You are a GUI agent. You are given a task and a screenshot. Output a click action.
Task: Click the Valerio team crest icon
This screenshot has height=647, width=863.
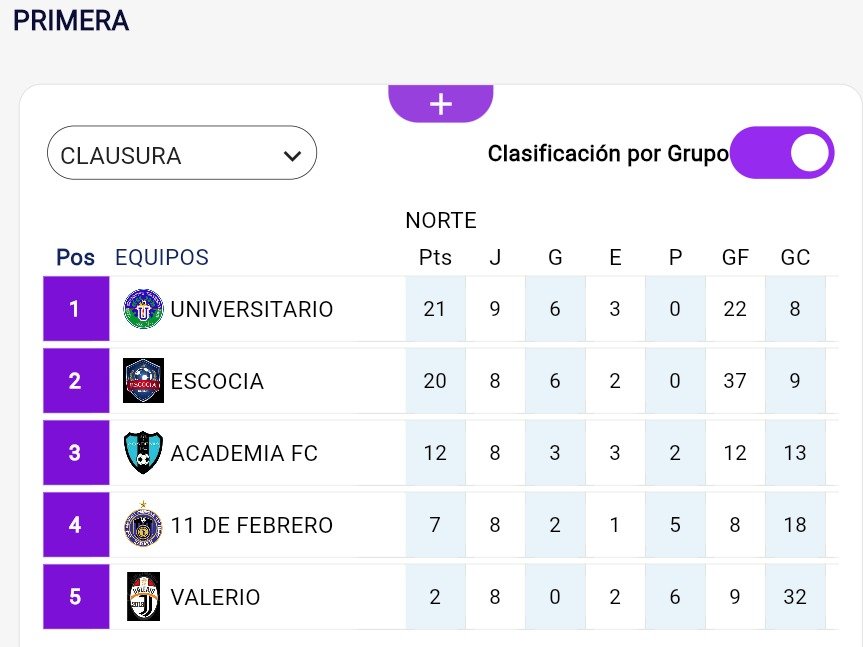pos(143,597)
